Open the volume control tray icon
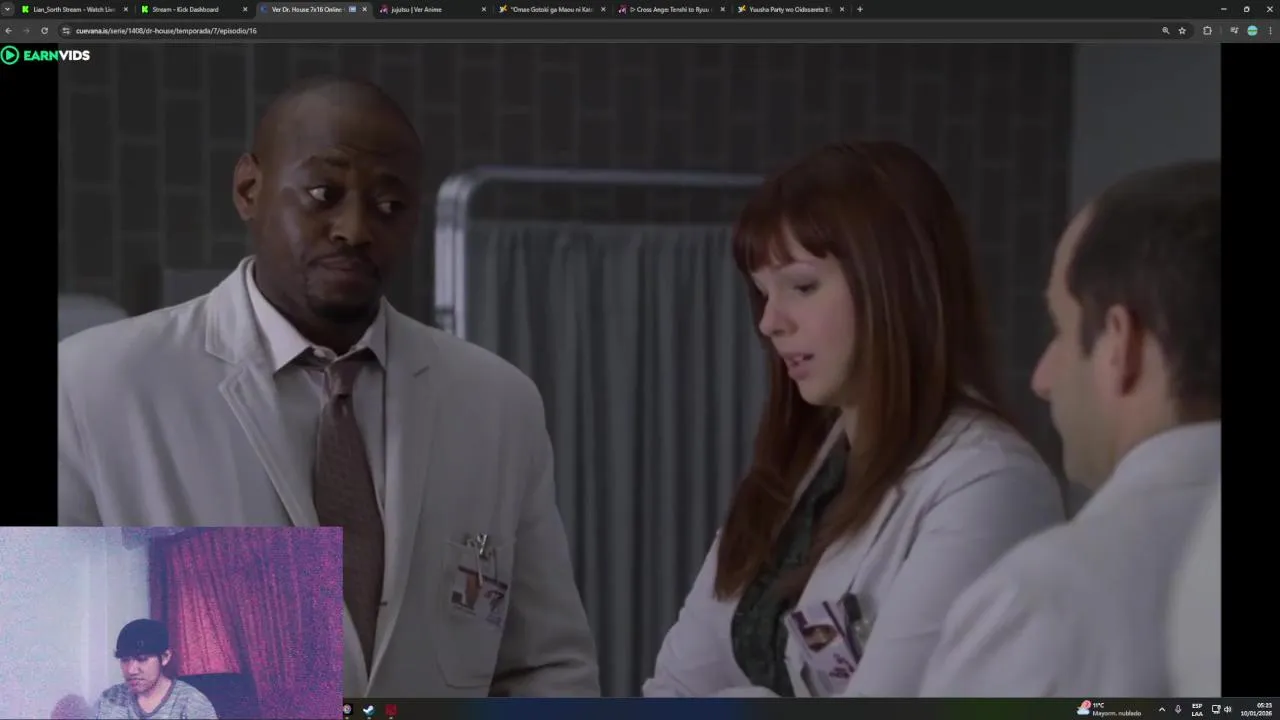The image size is (1280, 720). point(1228,709)
